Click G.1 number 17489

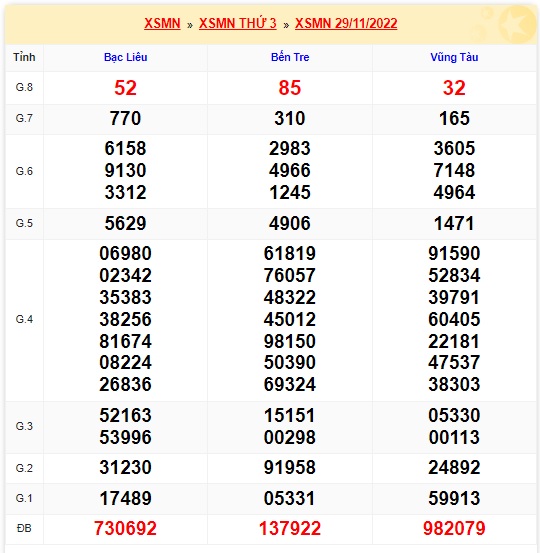125,499
